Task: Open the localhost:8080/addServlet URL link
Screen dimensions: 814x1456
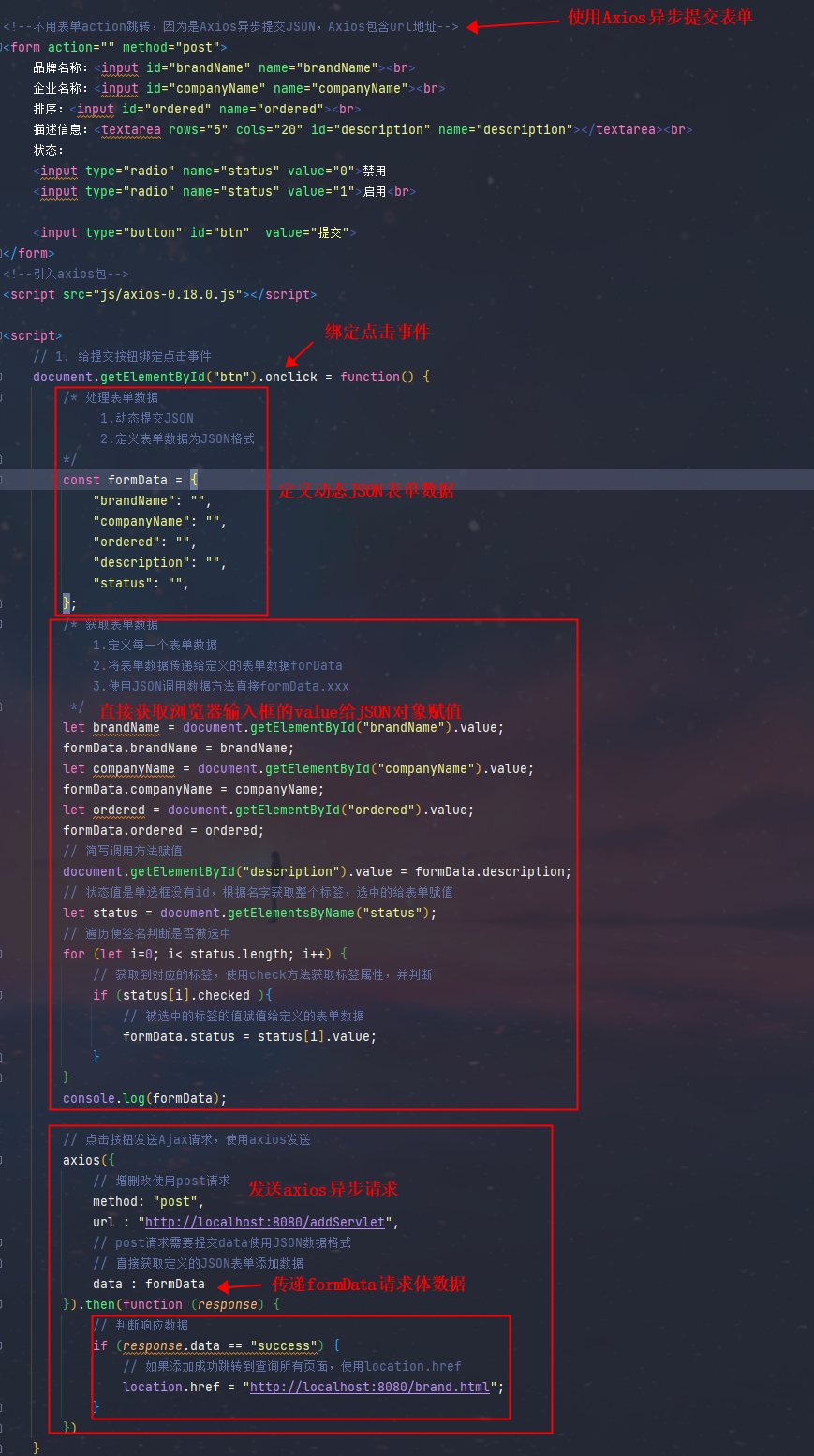Action: tap(265, 1222)
